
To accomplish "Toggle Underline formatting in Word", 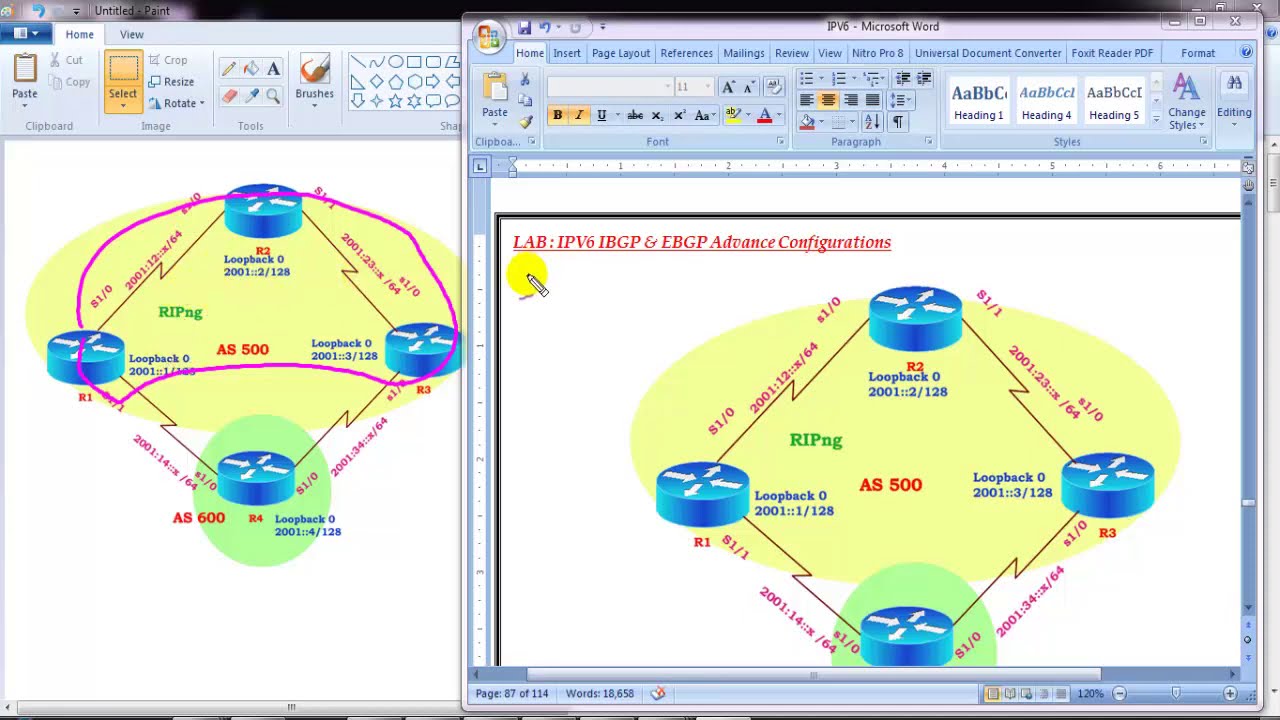I will point(601,115).
